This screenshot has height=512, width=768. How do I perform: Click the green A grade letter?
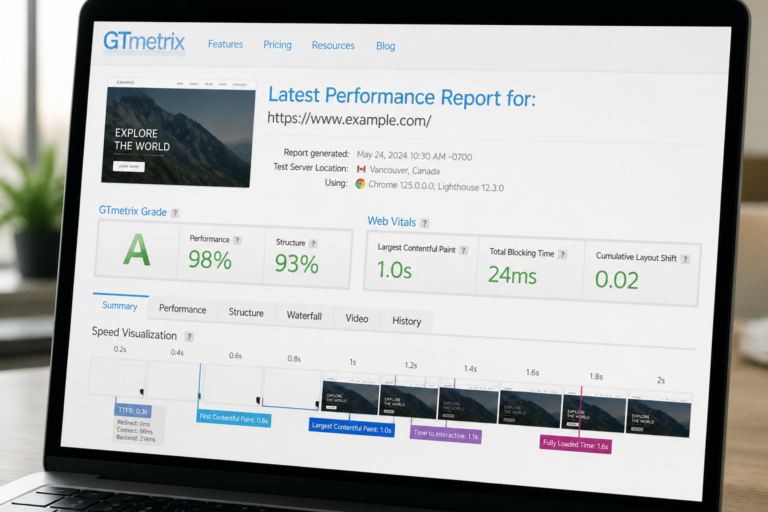137,250
